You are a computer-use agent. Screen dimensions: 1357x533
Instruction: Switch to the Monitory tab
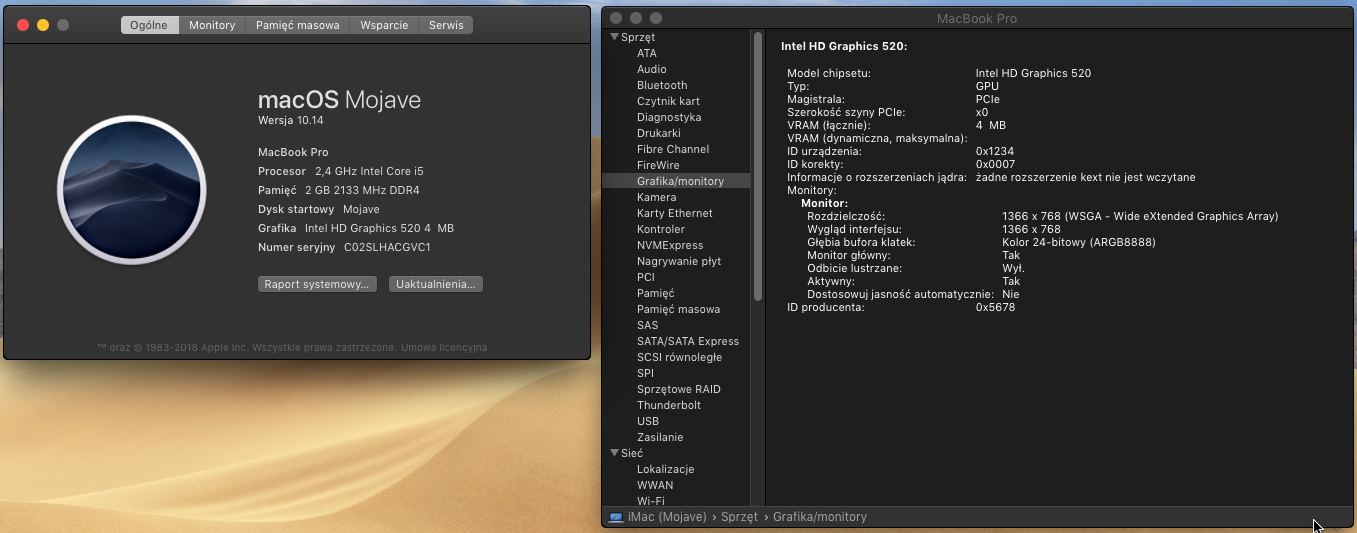point(212,25)
